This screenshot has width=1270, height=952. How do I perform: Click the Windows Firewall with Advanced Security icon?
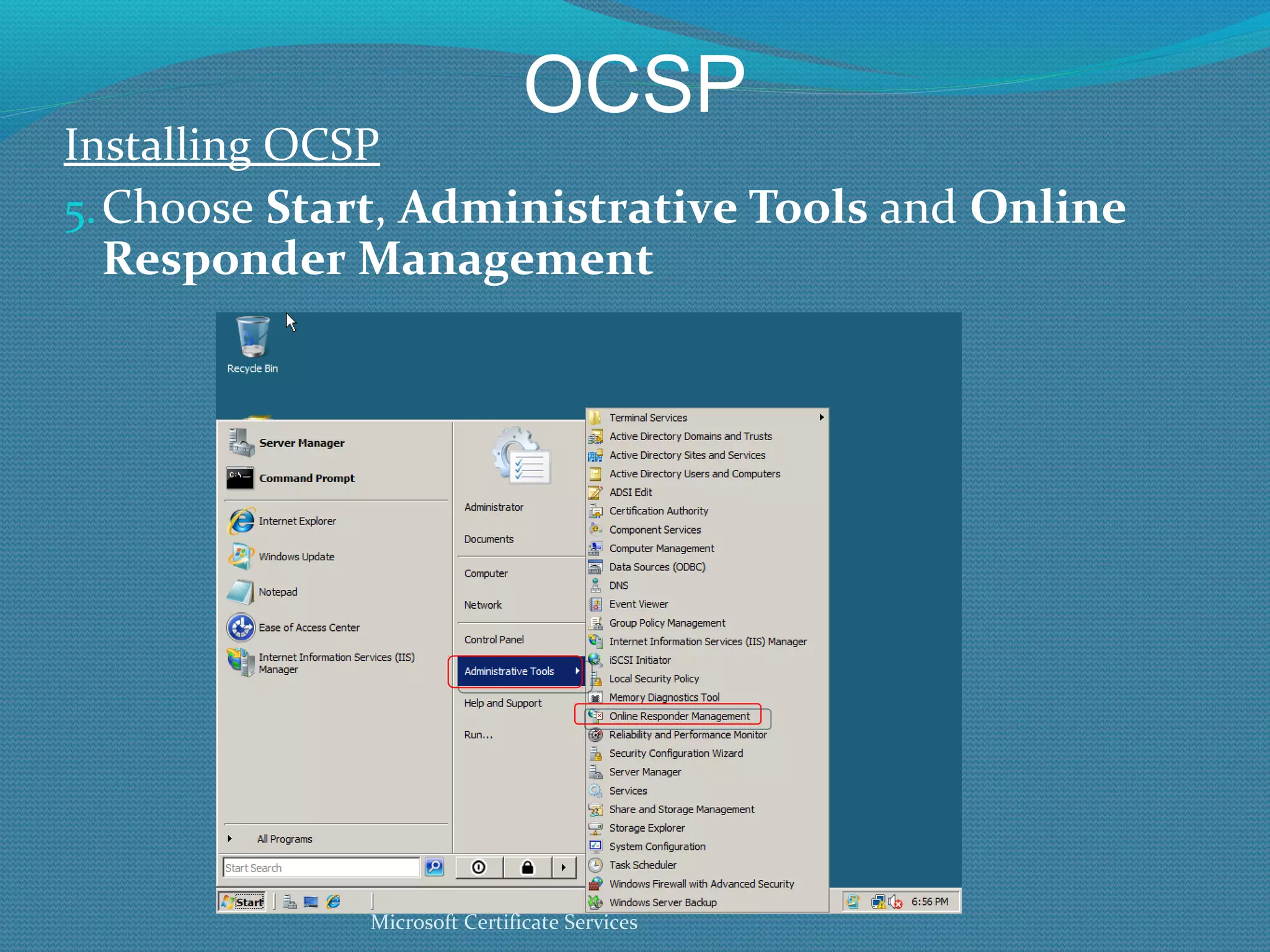(x=595, y=884)
